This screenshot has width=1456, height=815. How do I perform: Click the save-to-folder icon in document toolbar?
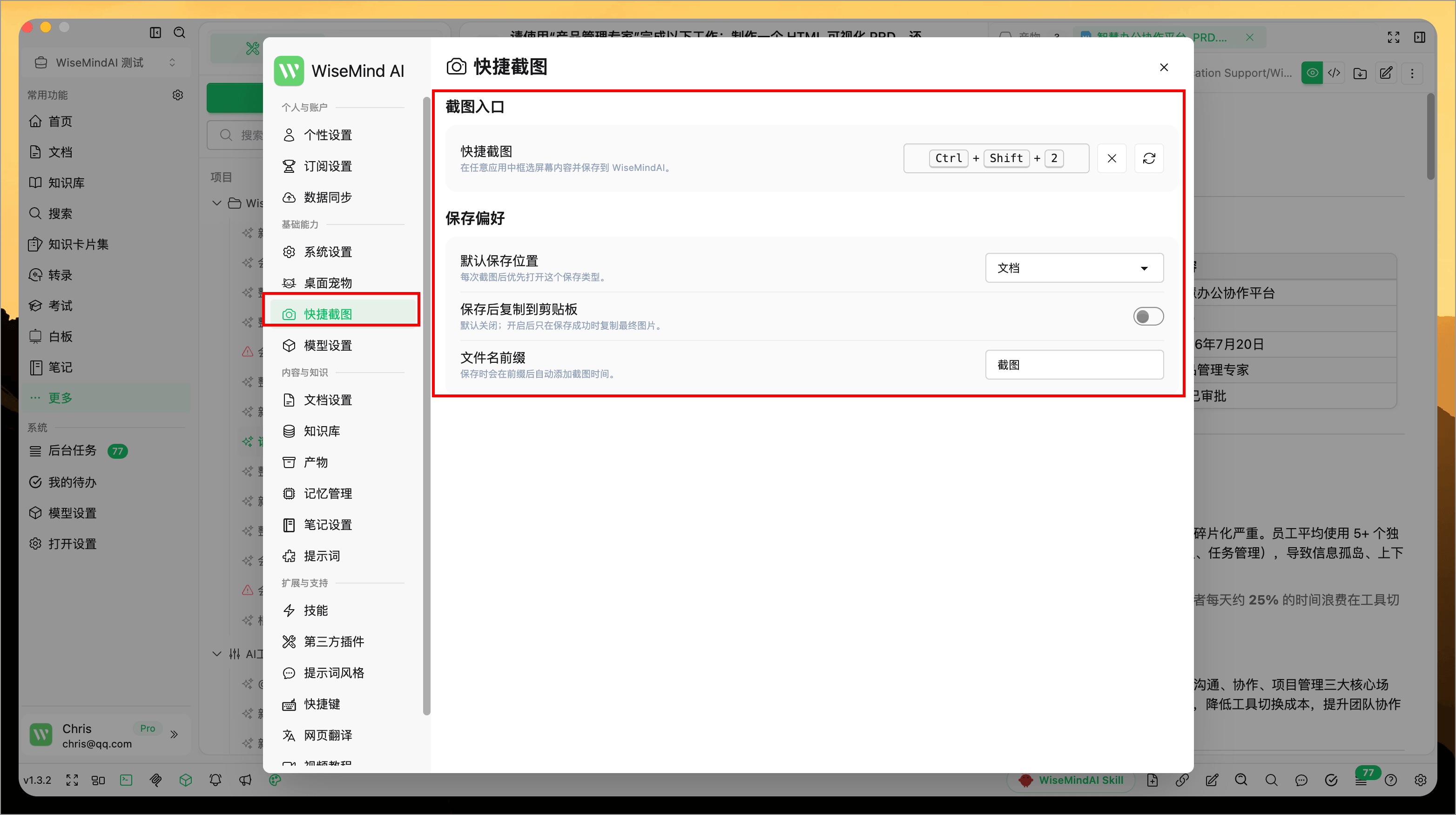coord(1360,73)
